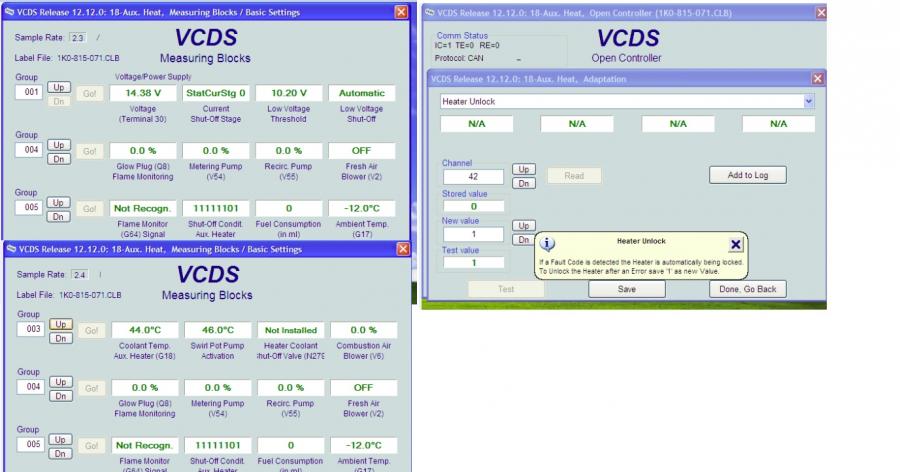
Task: Dismiss the Heater Unlock tooltip with its X
Action: (x=736, y=244)
